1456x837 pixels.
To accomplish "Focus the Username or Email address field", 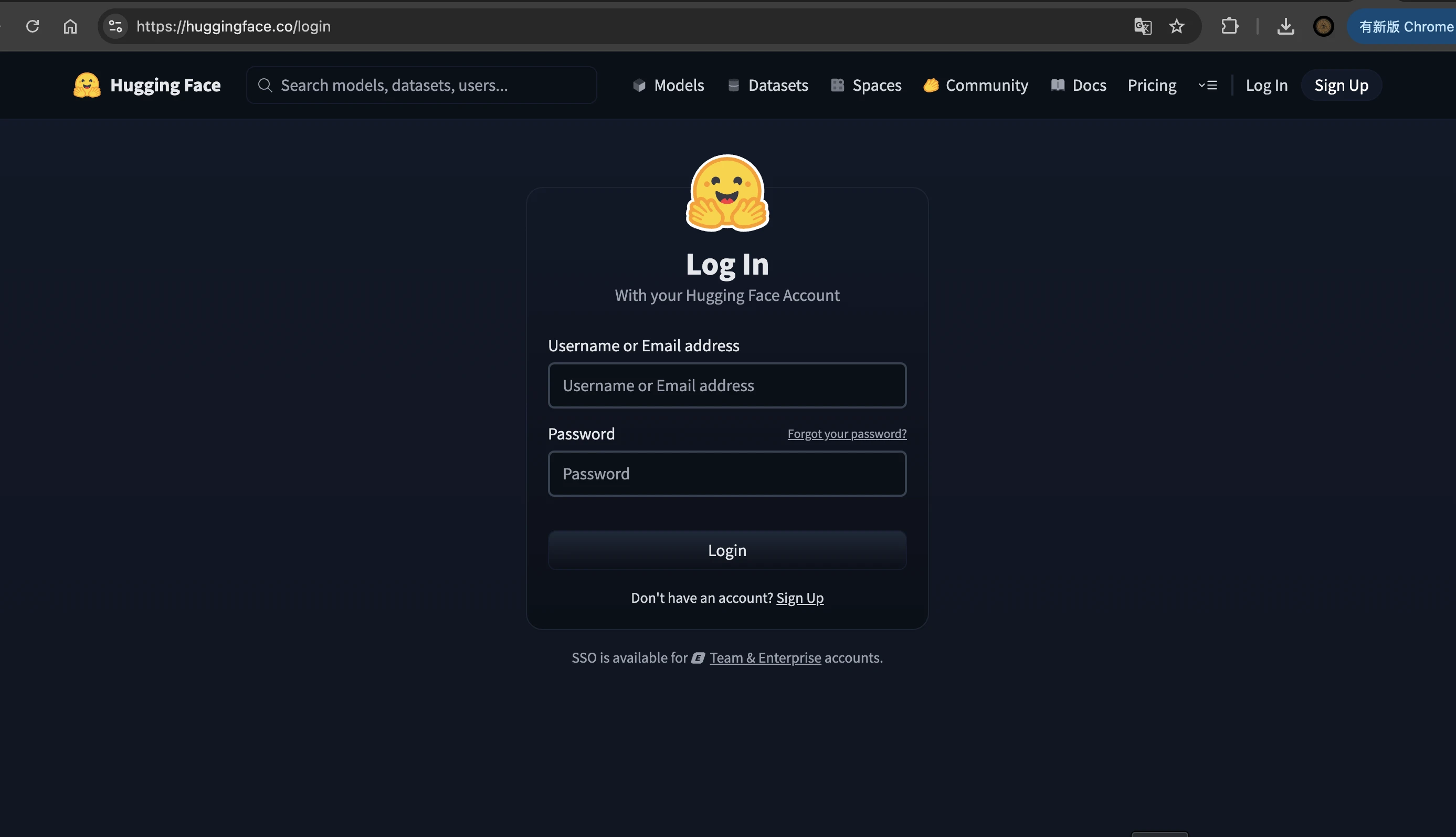I will [727, 385].
